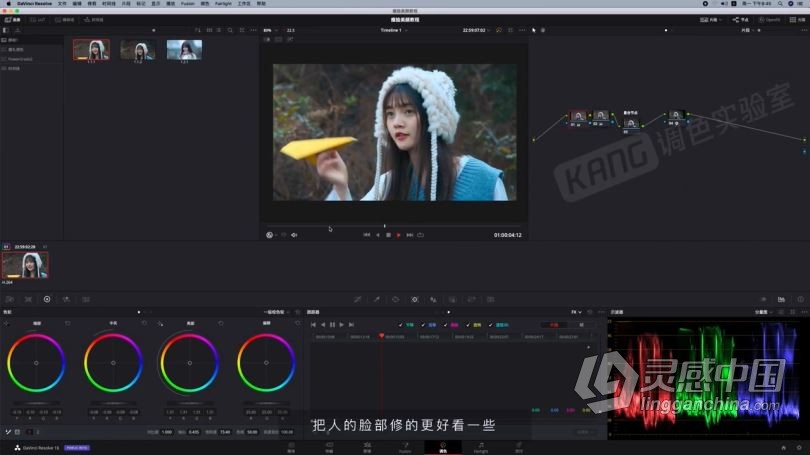Select the second gallery still thumbnail

(x=138, y=50)
